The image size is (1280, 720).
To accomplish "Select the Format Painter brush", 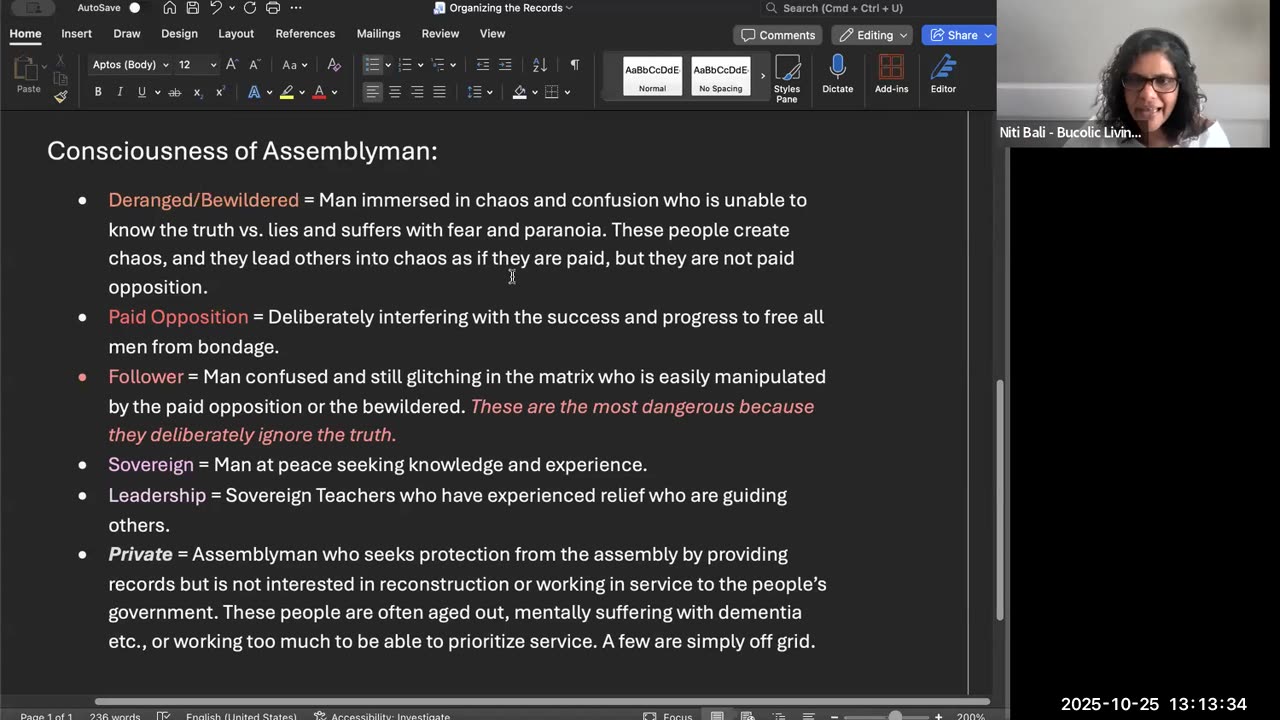I will tap(60, 97).
